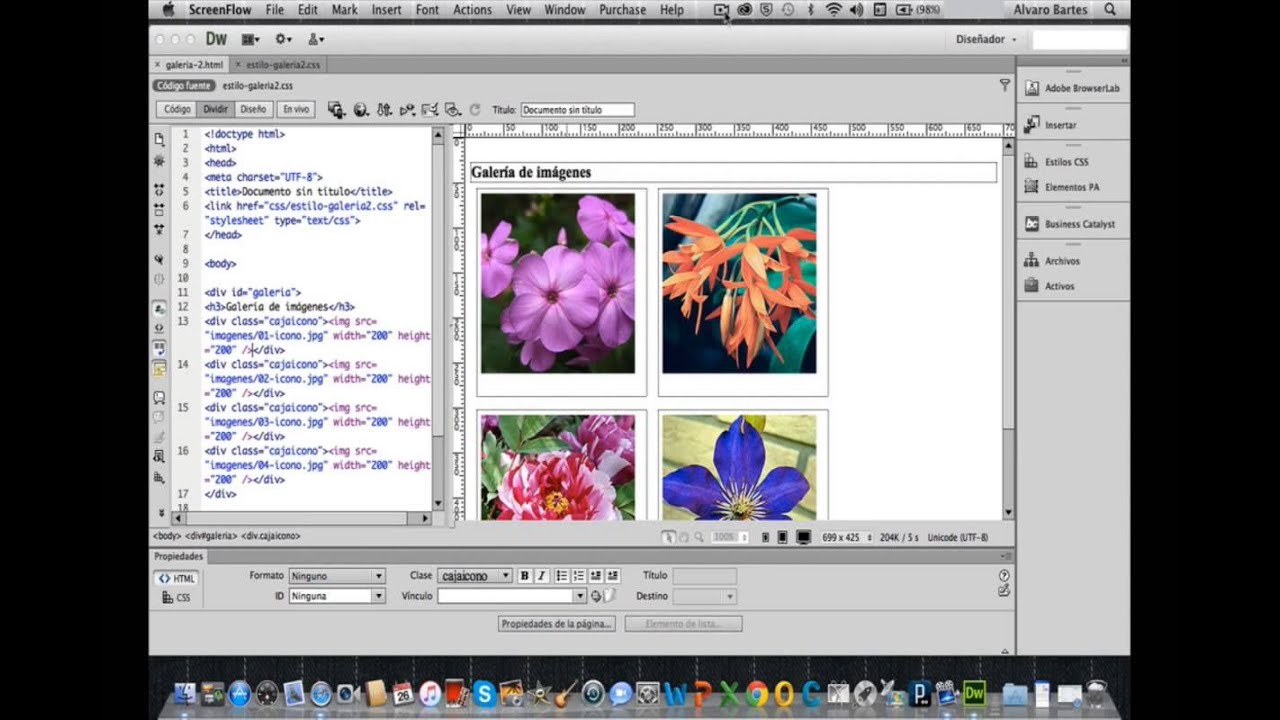The width and height of the screenshot is (1280, 720).
Task: Open the Insert menu in menu bar
Action: [386, 10]
